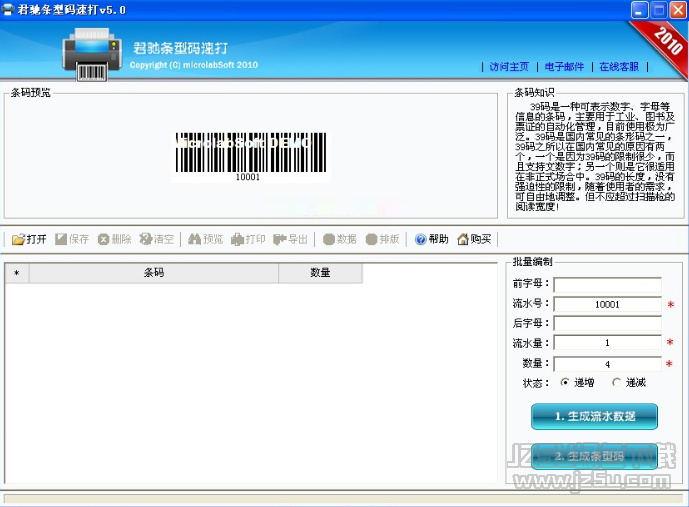
Task: Click the 打印 print toolbar icon
Action: click(x=237, y=239)
